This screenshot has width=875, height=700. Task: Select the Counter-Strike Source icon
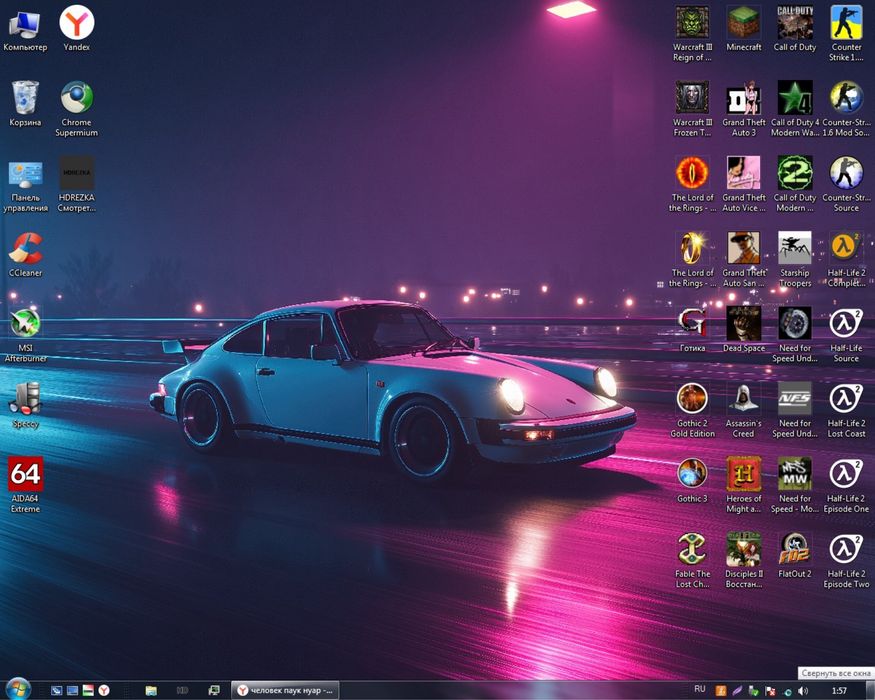point(846,185)
